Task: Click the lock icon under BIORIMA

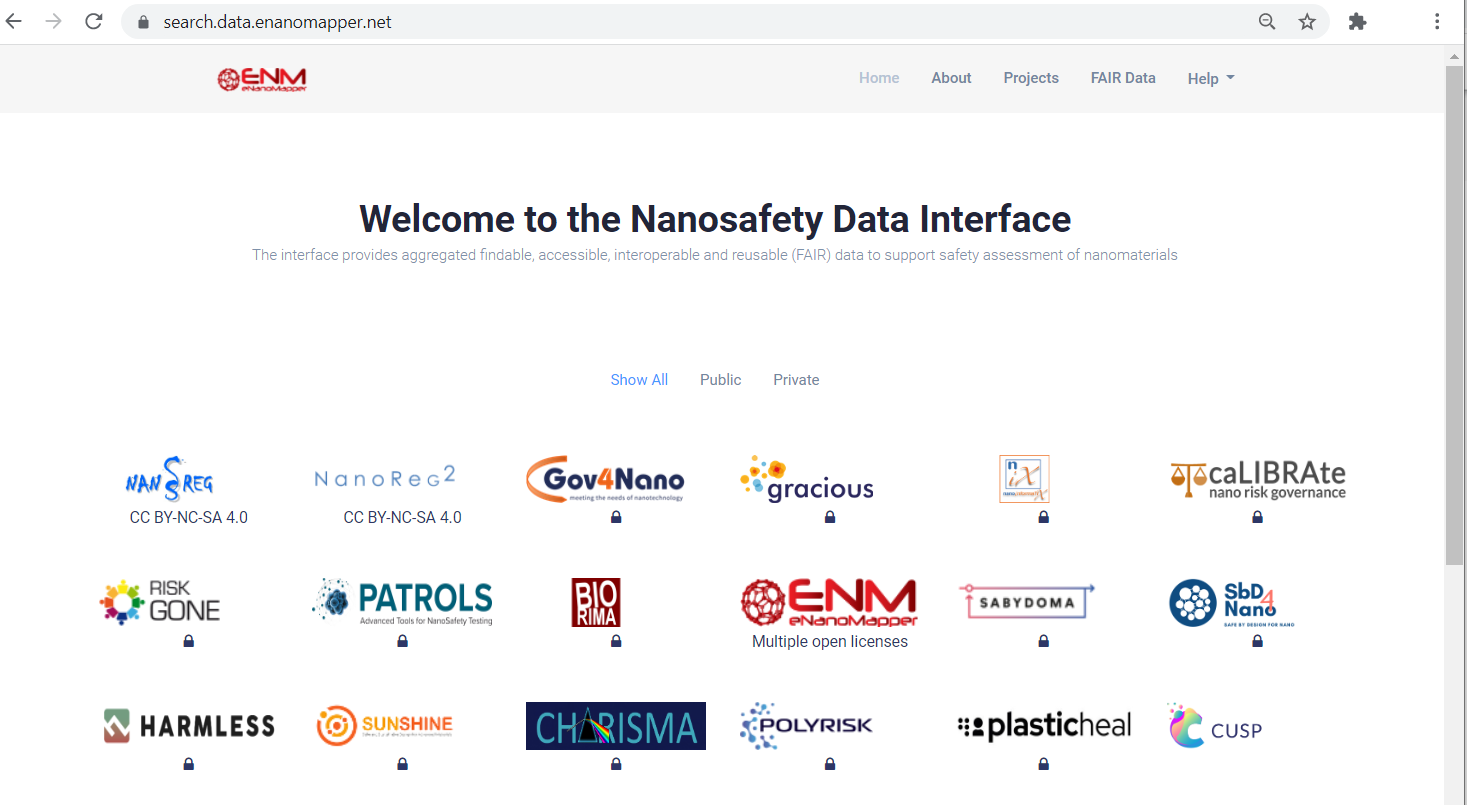Action: (x=616, y=641)
